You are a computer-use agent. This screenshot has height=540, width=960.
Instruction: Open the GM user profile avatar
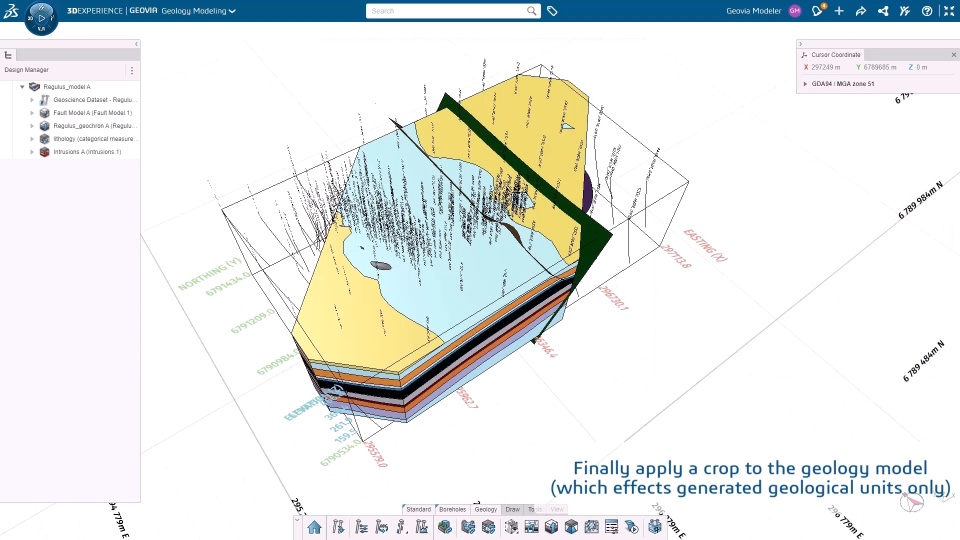(795, 11)
